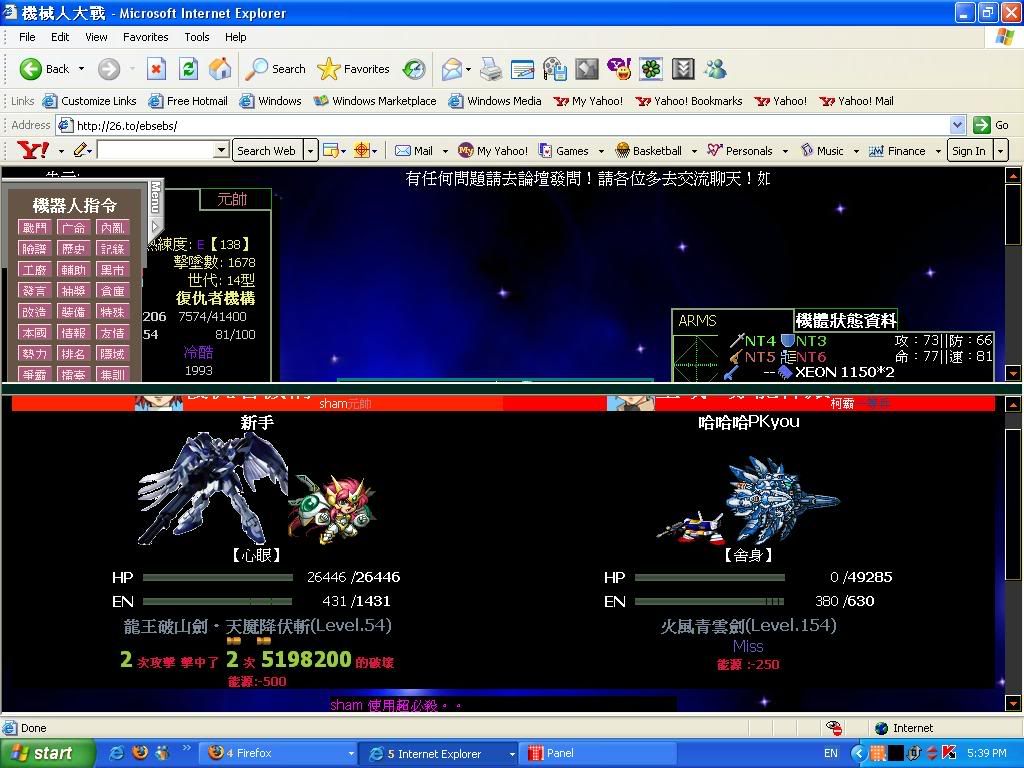Click the Yahoo toolbar search input

click(x=157, y=151)
